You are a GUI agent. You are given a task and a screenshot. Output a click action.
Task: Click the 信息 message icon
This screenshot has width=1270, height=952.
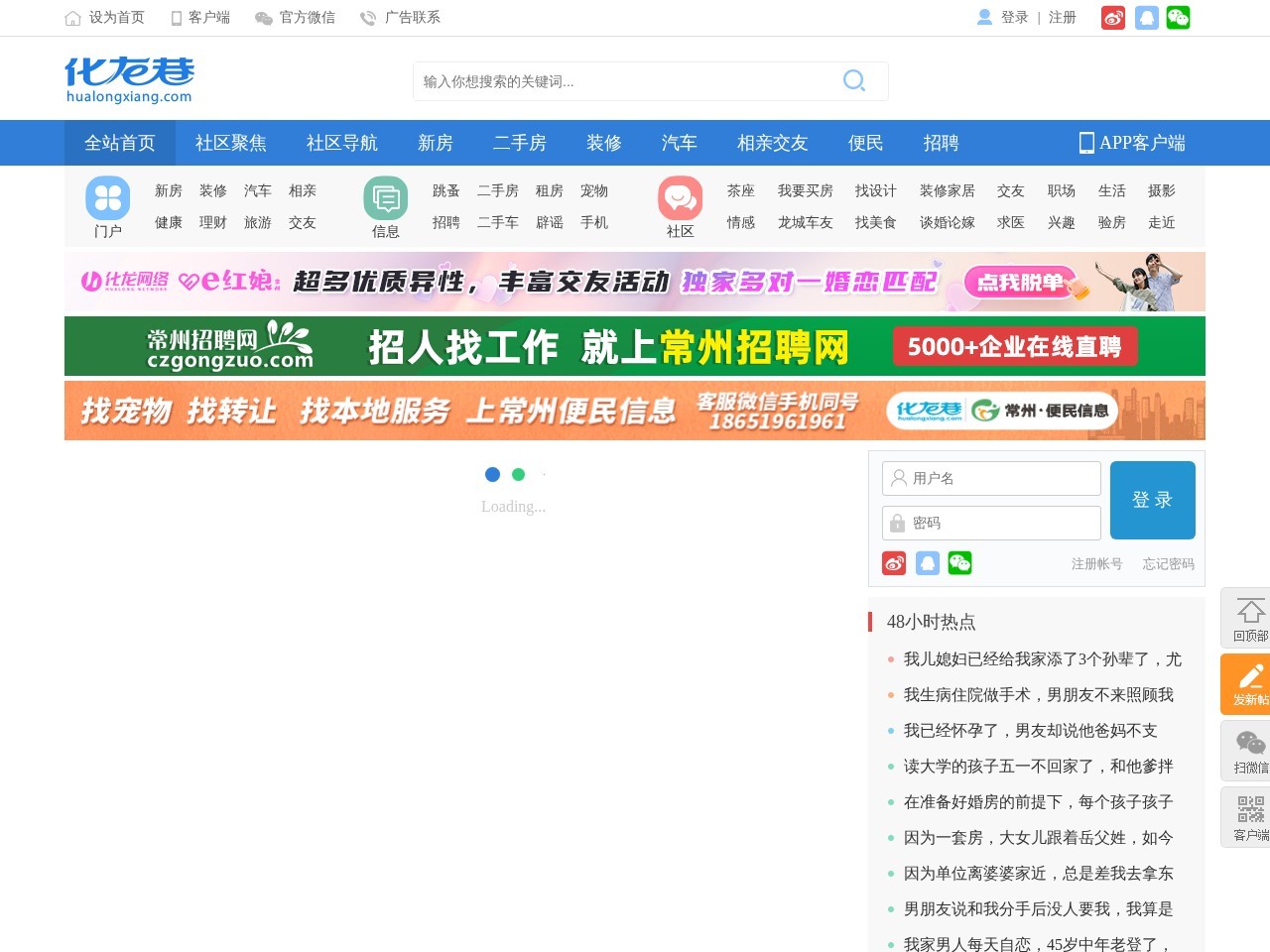tap(386, 198)
